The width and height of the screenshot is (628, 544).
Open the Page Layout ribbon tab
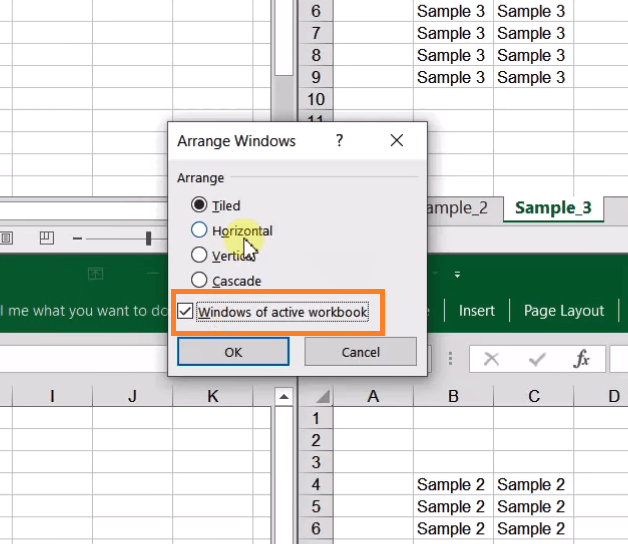pos(564,310)
